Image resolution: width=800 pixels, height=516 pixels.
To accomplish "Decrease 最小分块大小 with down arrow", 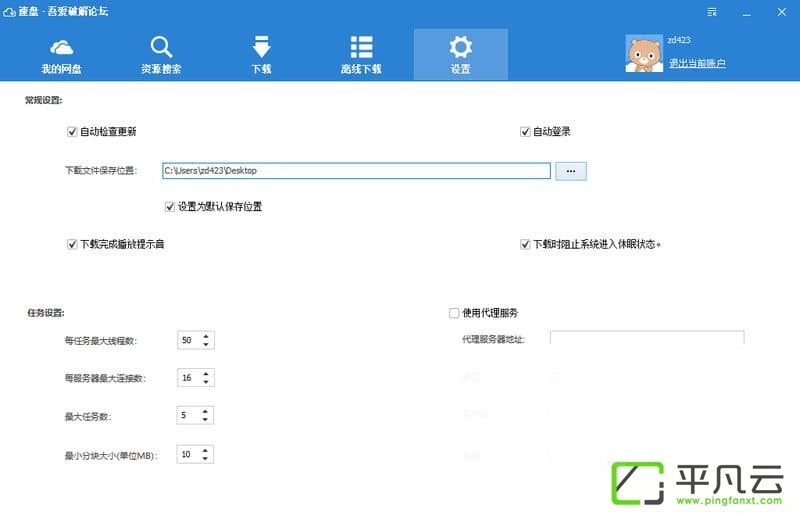I will pyautogui.click(x=205, y=458).
